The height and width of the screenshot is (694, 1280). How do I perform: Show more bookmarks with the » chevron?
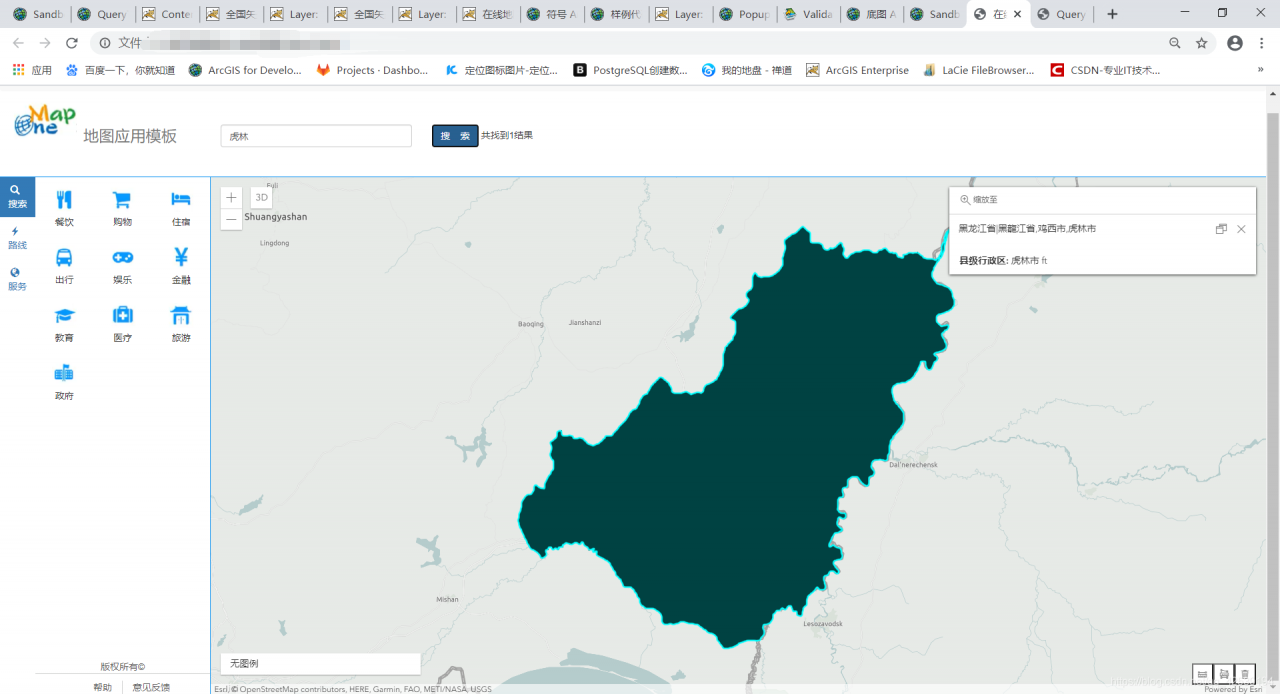point(1260,70)
